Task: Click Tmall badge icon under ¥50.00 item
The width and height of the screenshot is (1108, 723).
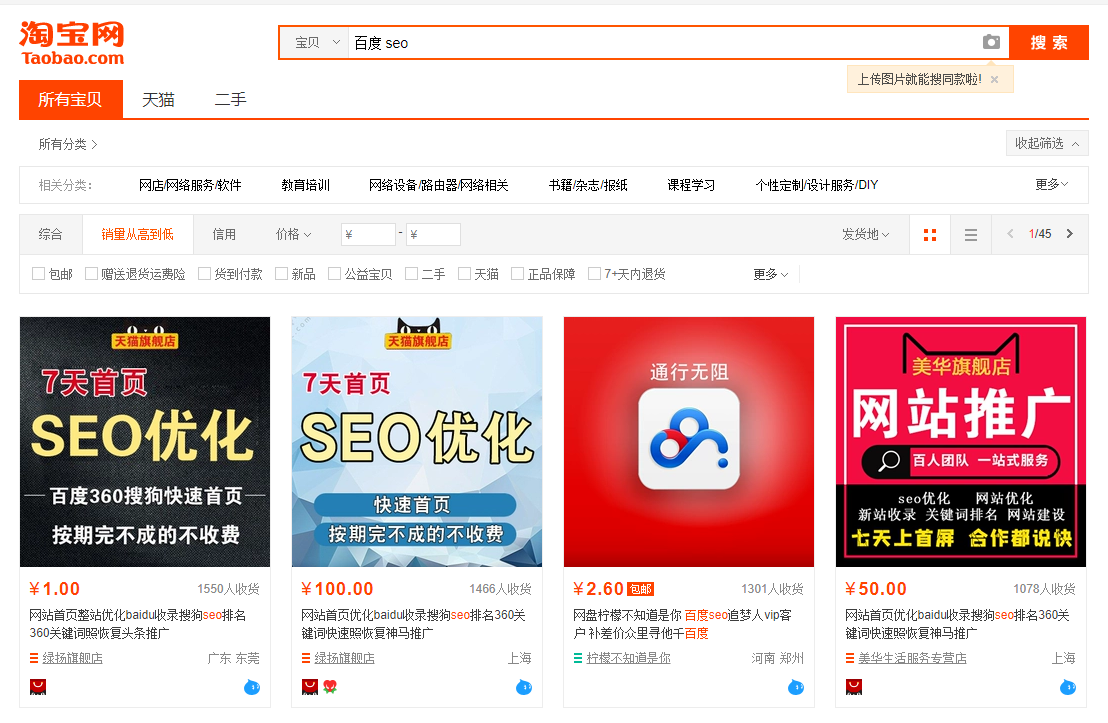Action: pos(854,686)
